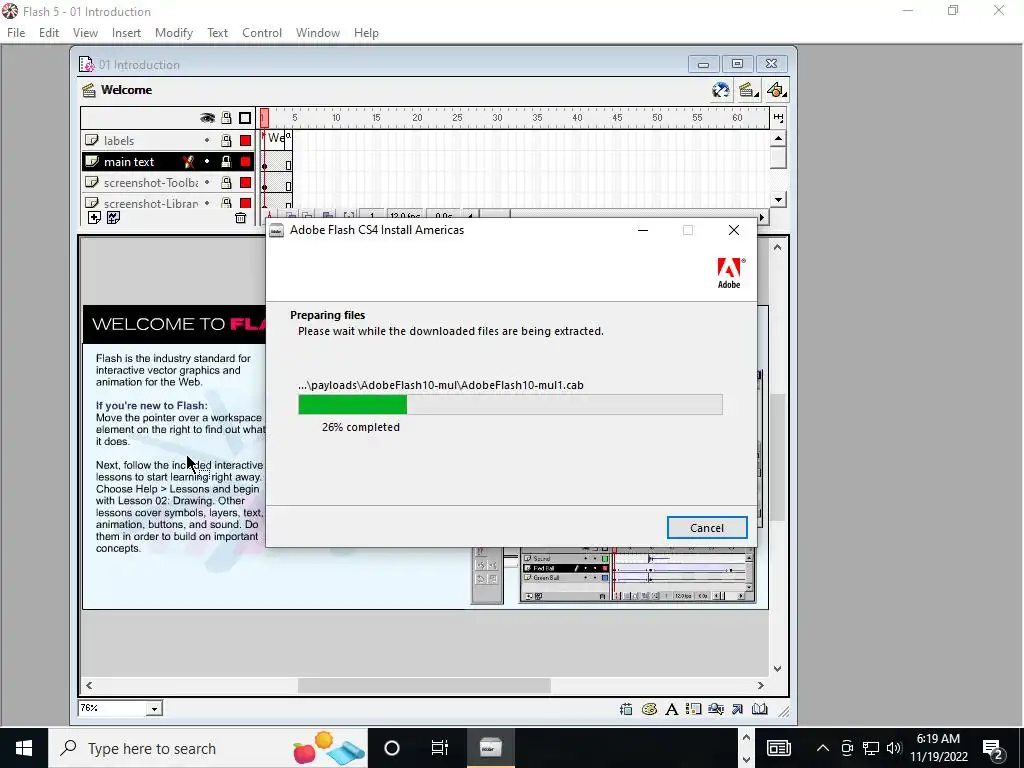Open the notifications action center
Screen dimensions: 1024x768
pos(992,748)
